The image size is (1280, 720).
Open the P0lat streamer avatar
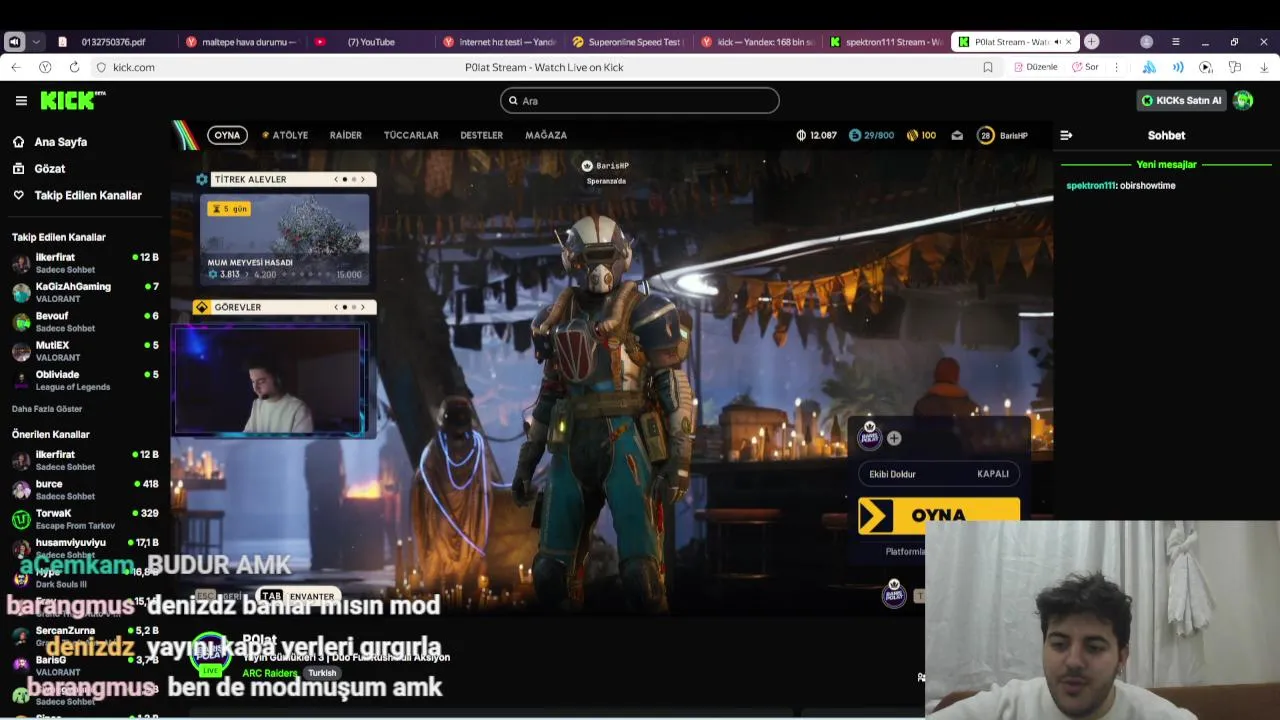(211, 652)
